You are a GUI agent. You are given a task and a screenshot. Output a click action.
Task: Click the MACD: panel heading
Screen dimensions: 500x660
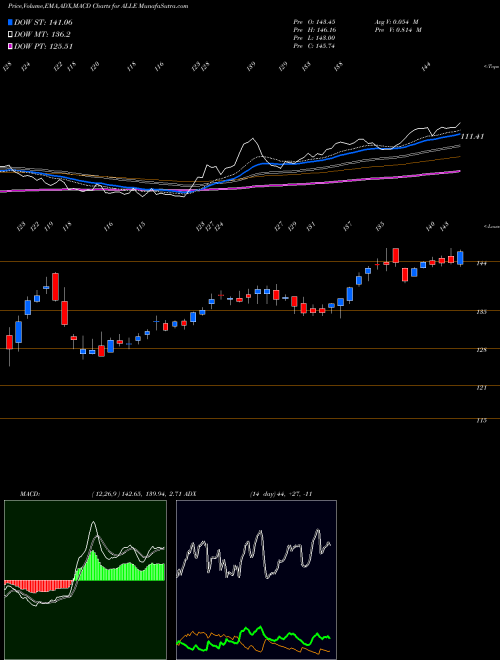[29, 494]
